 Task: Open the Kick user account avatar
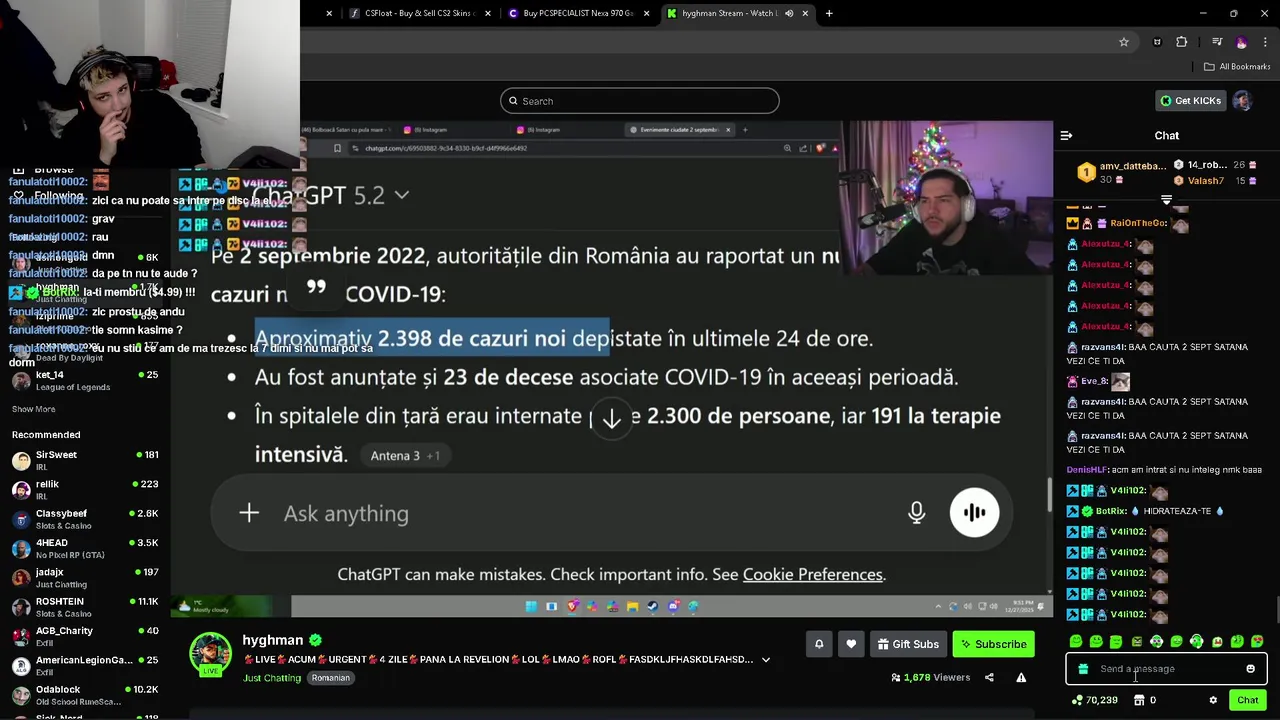[x=1242, y=100]
